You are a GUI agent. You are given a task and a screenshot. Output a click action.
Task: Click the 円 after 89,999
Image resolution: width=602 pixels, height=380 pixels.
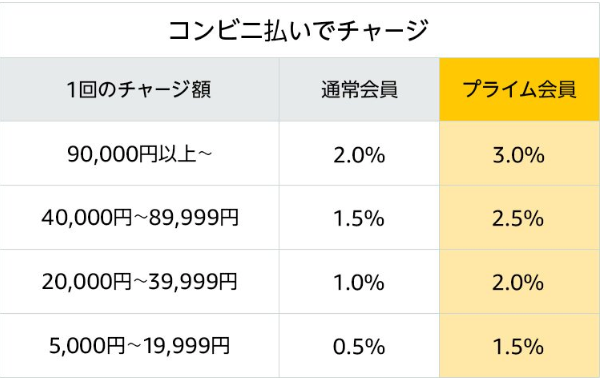click(x=229, y=218)
